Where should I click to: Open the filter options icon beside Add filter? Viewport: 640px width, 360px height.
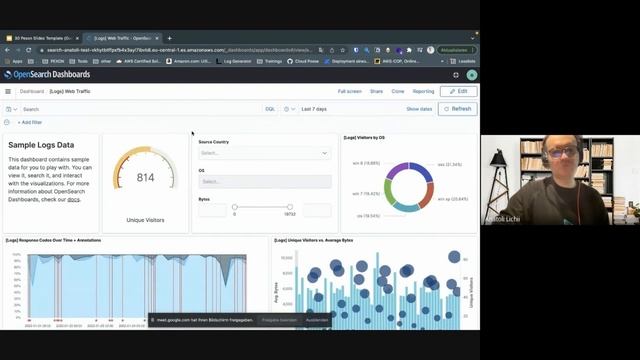(x=7, y=122)
